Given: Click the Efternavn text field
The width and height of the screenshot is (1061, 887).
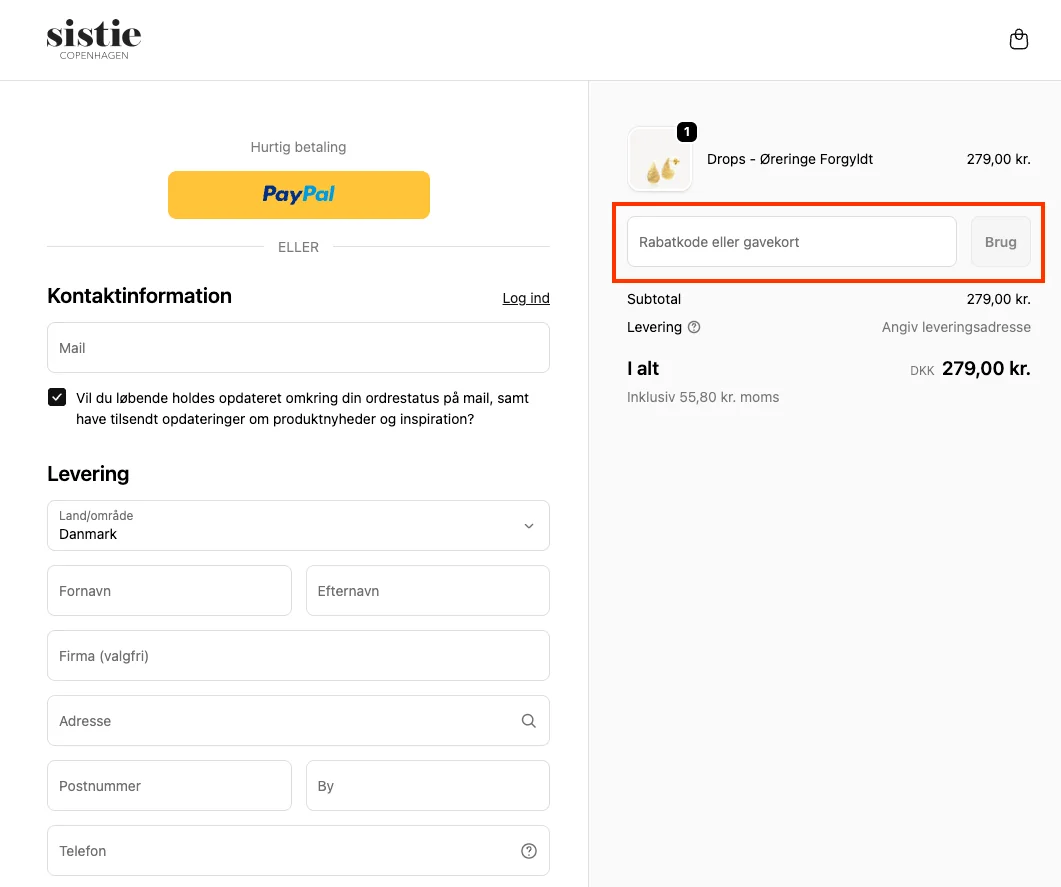Looking at the screenshot, I should [427, 591].
